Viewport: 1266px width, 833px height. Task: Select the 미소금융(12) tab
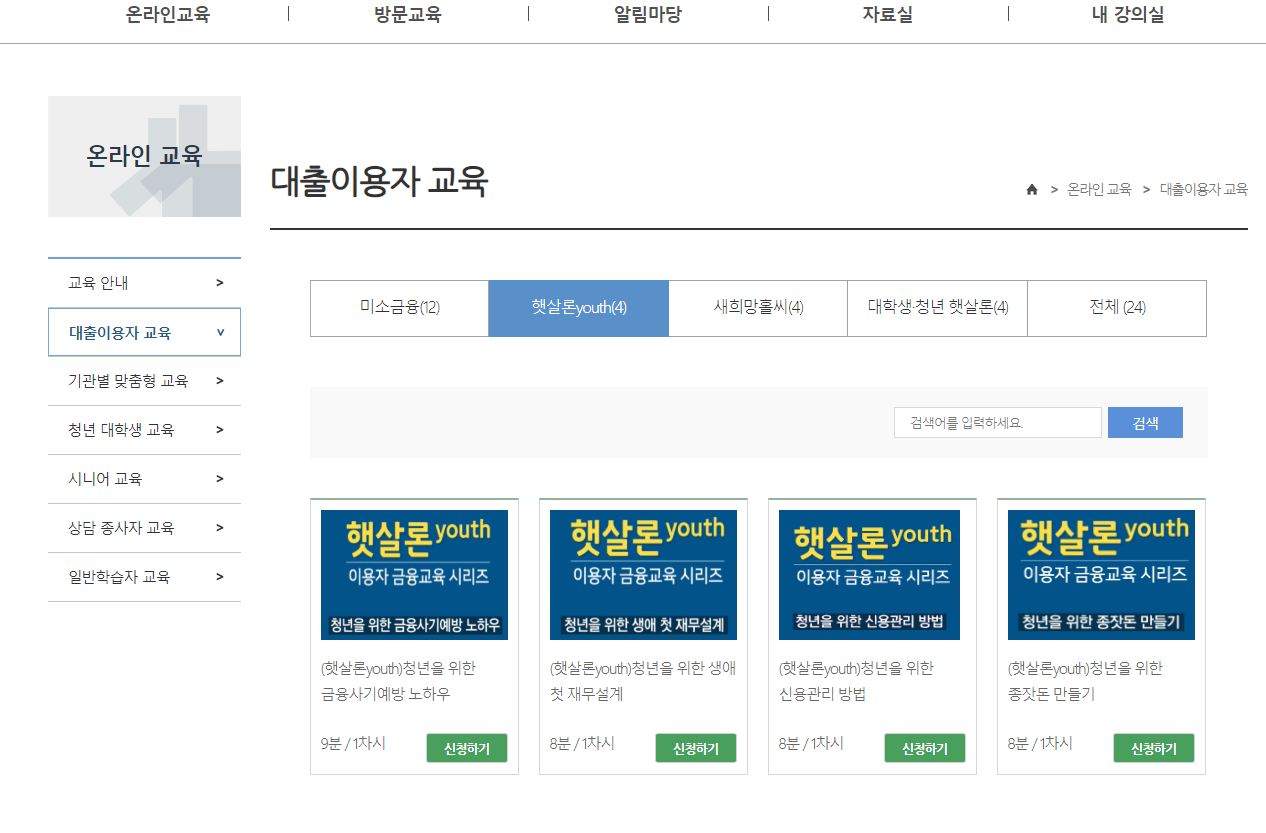[x=399, y=308]
